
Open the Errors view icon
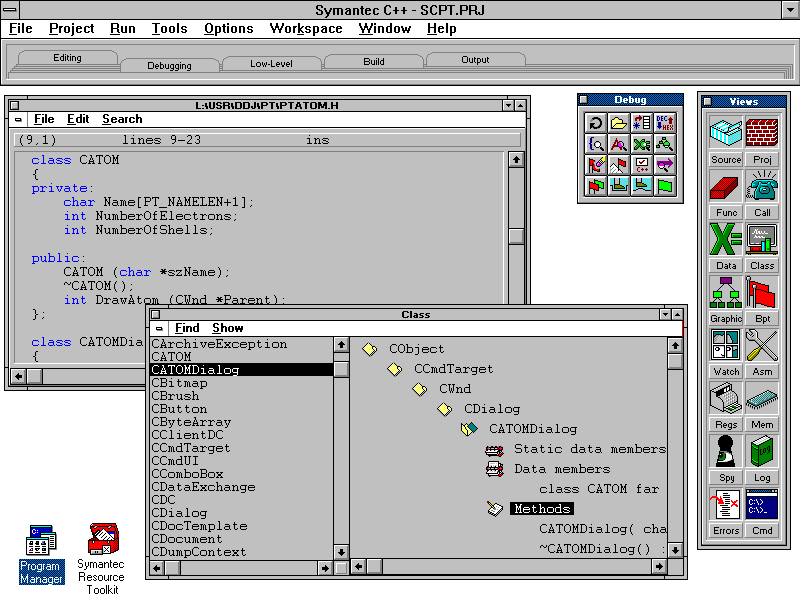coord(726,504)
